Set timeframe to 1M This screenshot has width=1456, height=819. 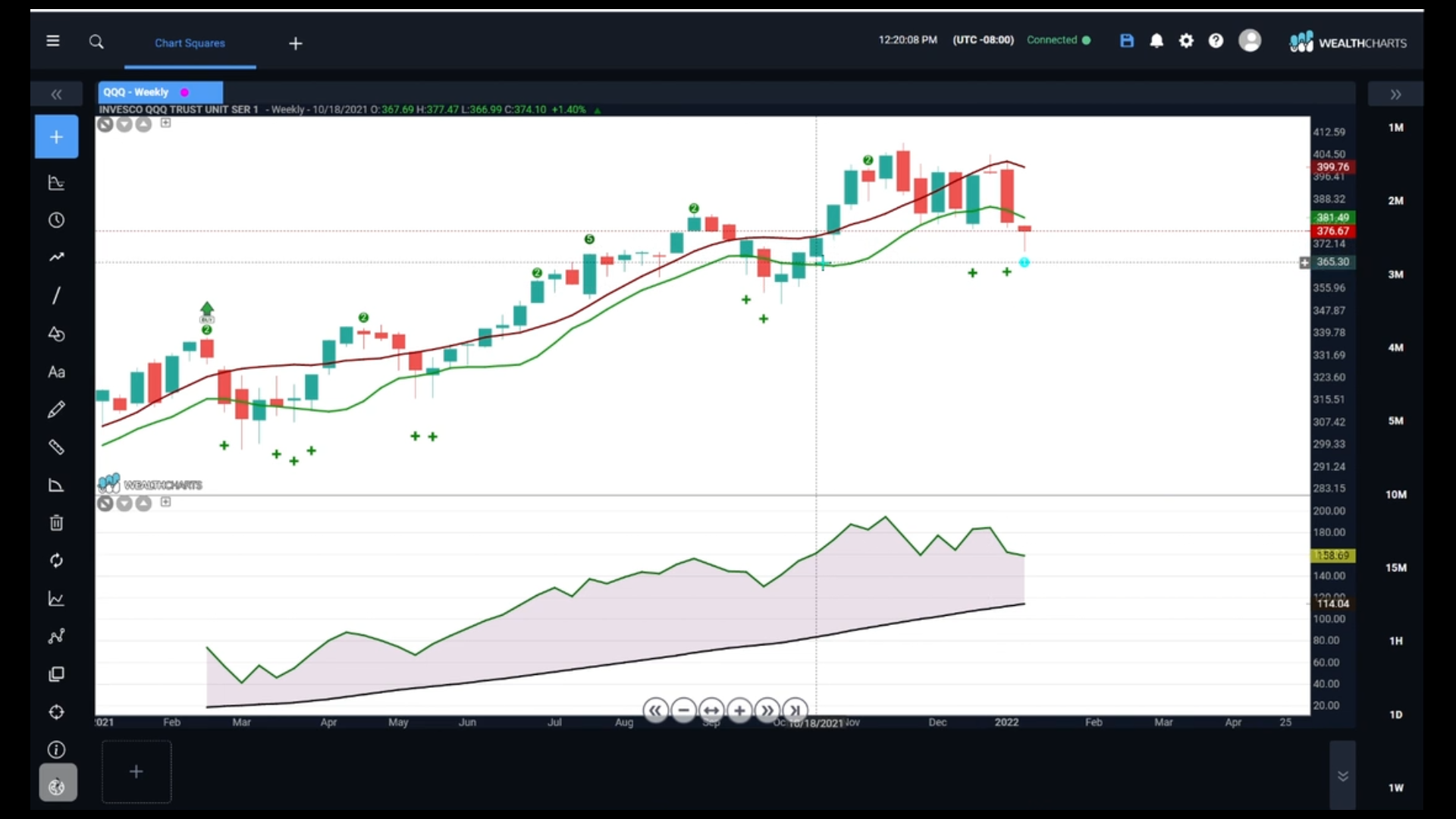[x=1395, y=127]
